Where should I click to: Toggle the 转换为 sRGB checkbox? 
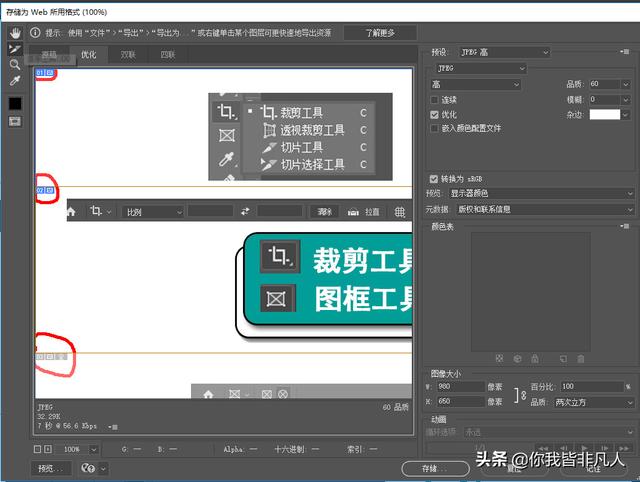pos(434,177)
